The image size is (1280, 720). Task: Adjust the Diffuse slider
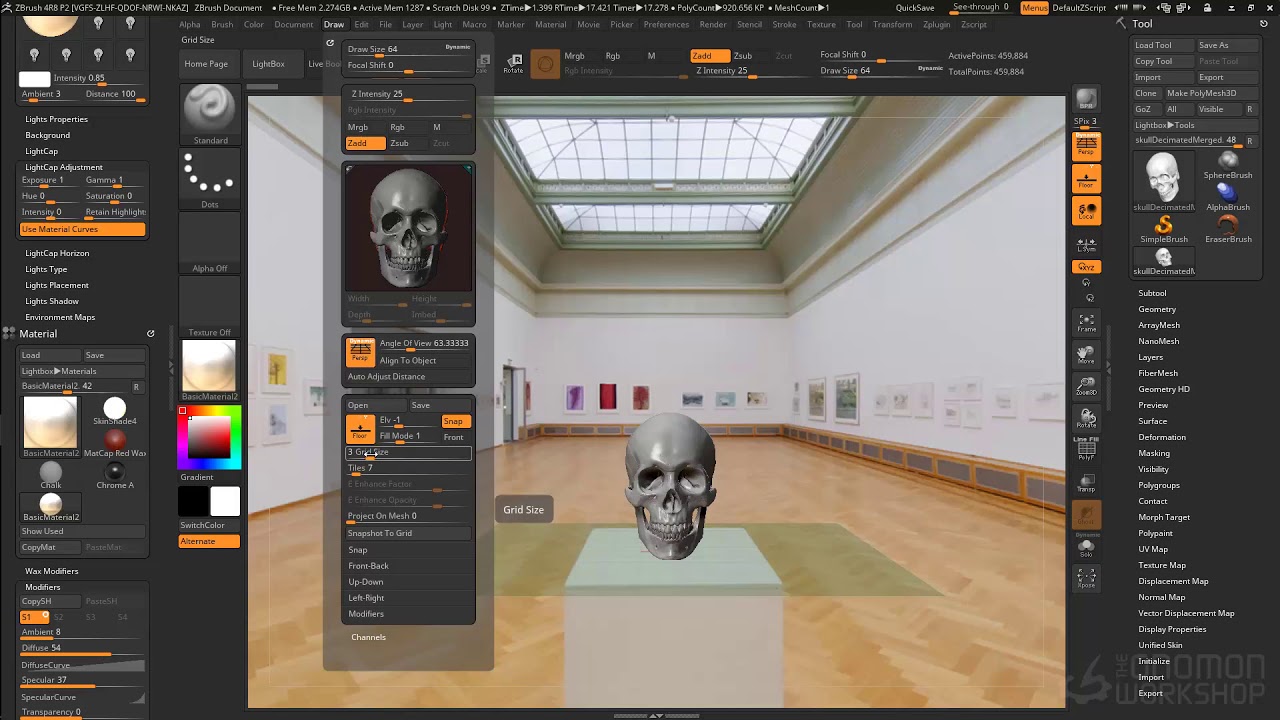[x=83, y=649]
